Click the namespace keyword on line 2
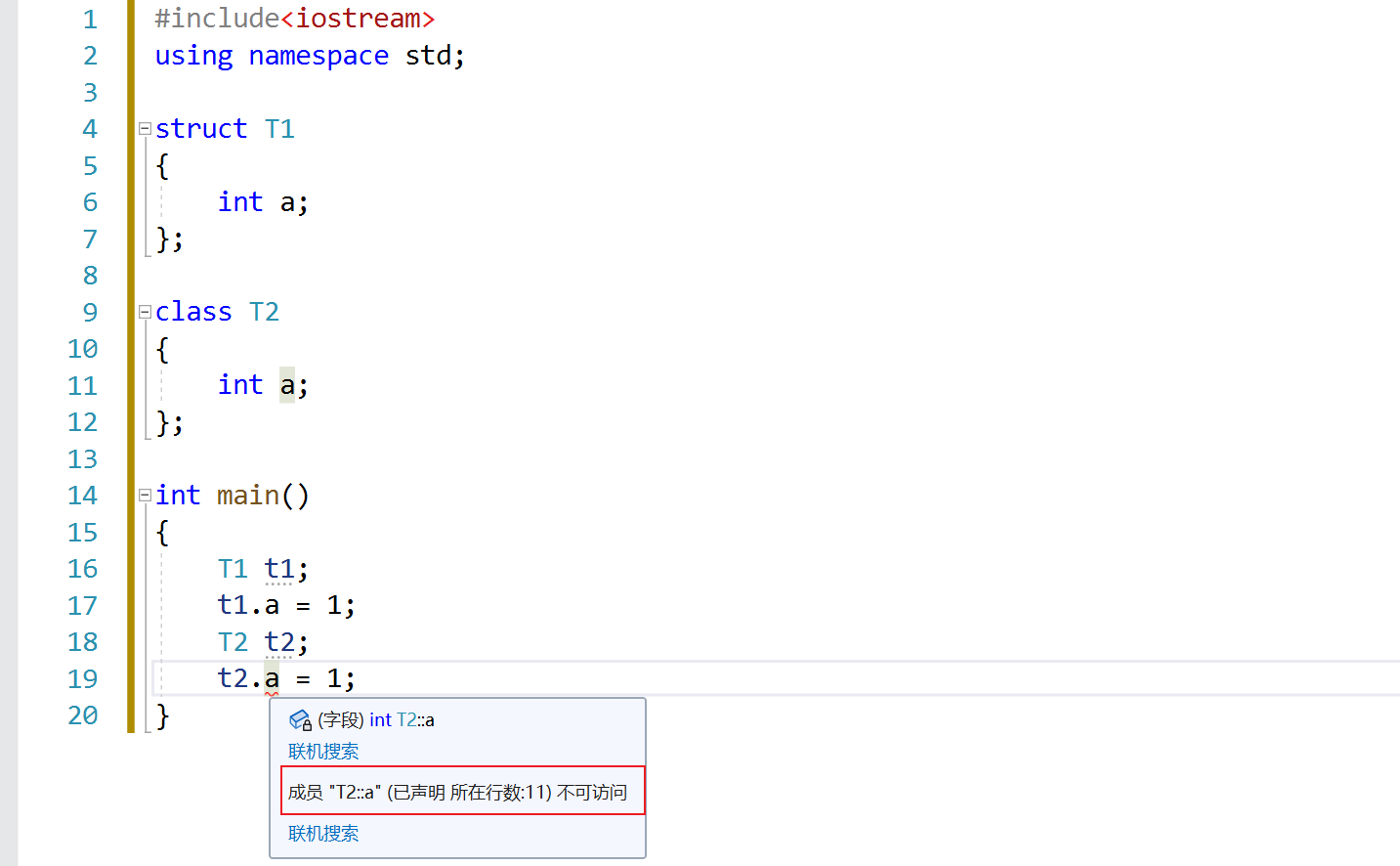Viewport: 1400px width, 866px height. pyautogui.click(x=318, y=56)
